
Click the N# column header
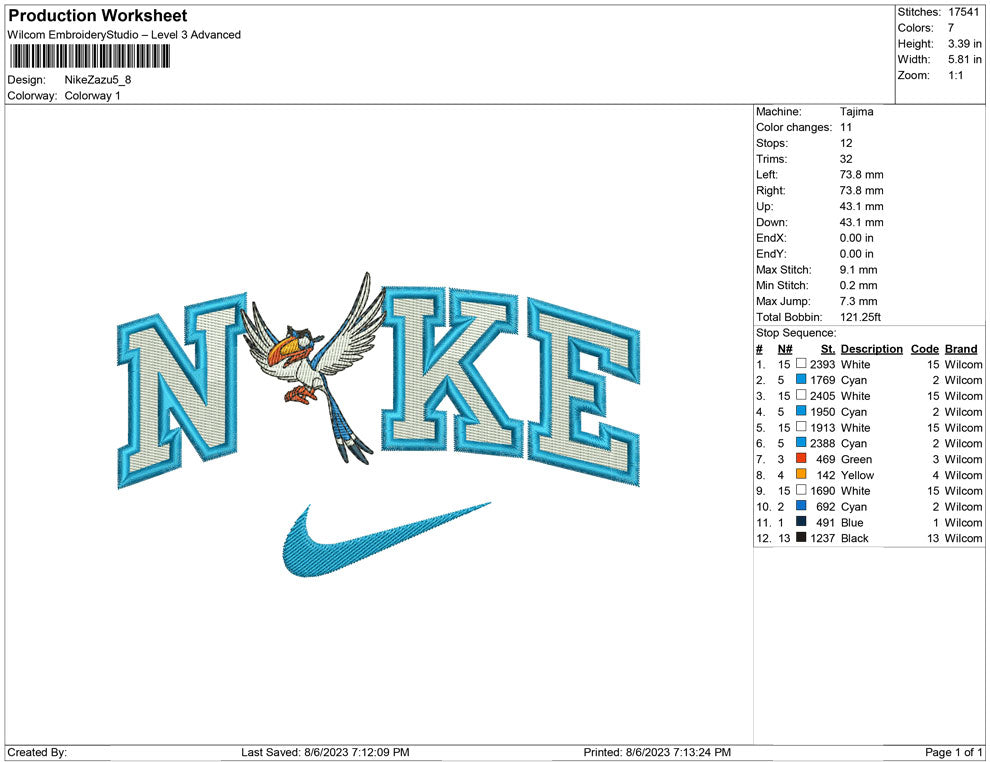[x=785, y=348]
